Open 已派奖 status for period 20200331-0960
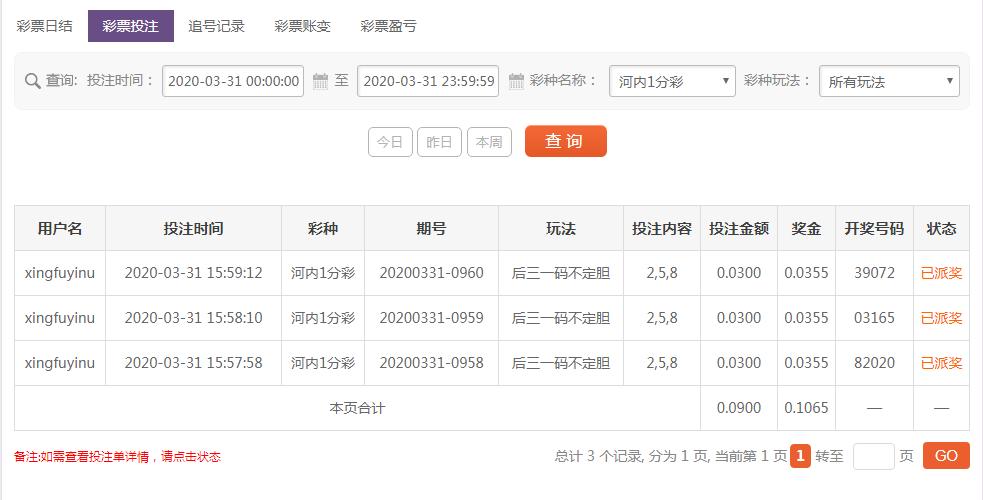983x500 pixels. click(x=941, y=273)
